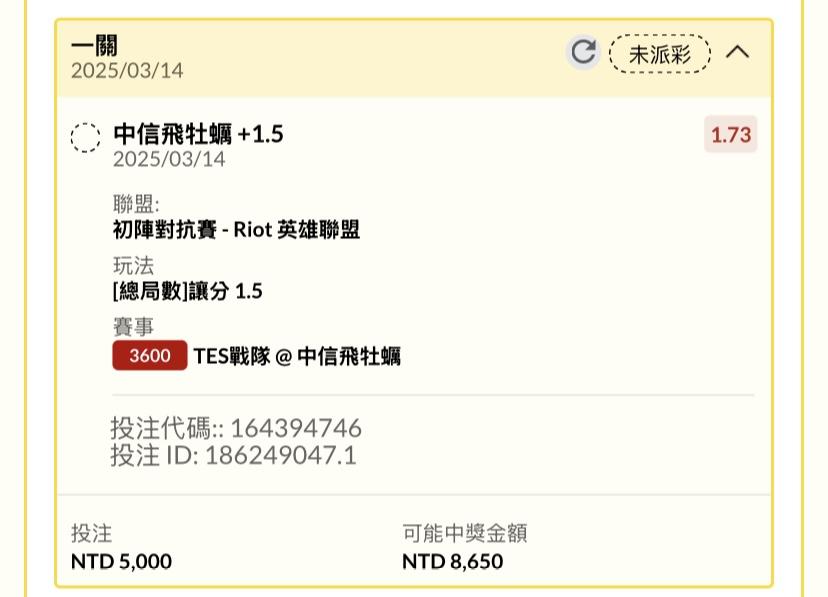Click the 未派彩 status badge
Viewport: 828px width, 597px height.
[660, 53]
